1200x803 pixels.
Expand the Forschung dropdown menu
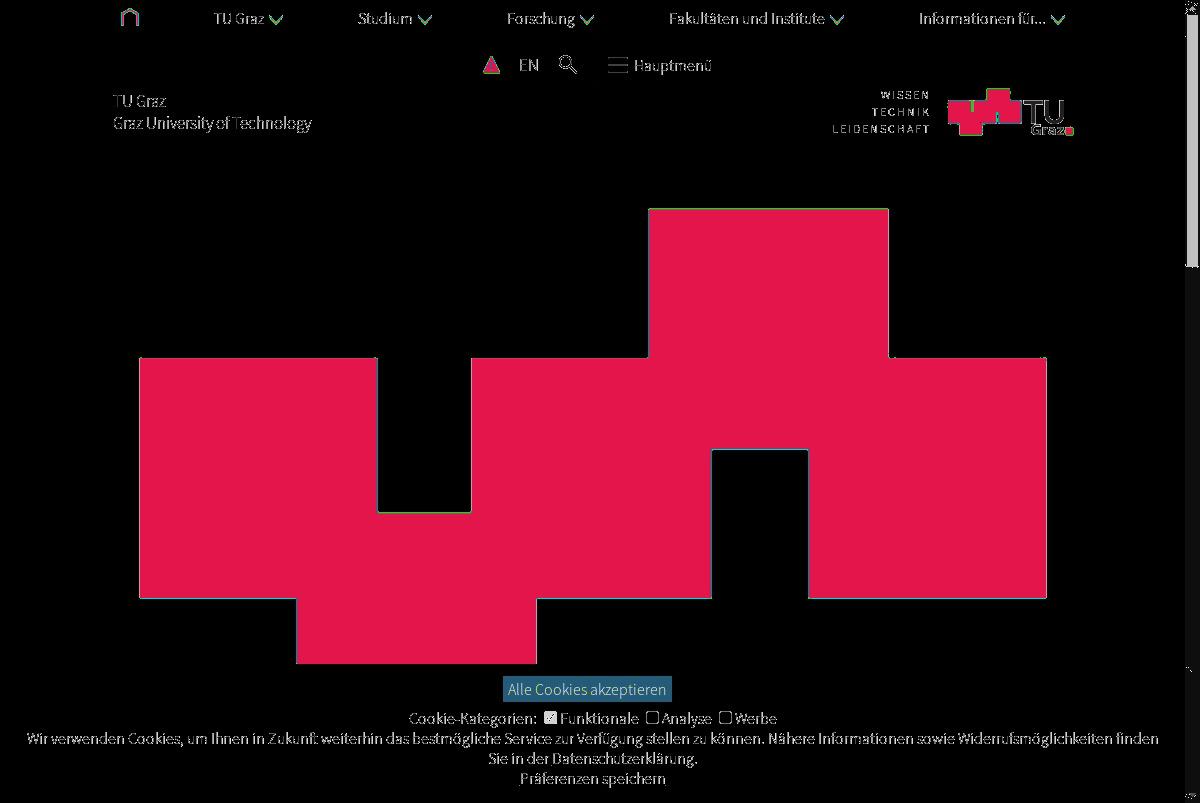550,18
